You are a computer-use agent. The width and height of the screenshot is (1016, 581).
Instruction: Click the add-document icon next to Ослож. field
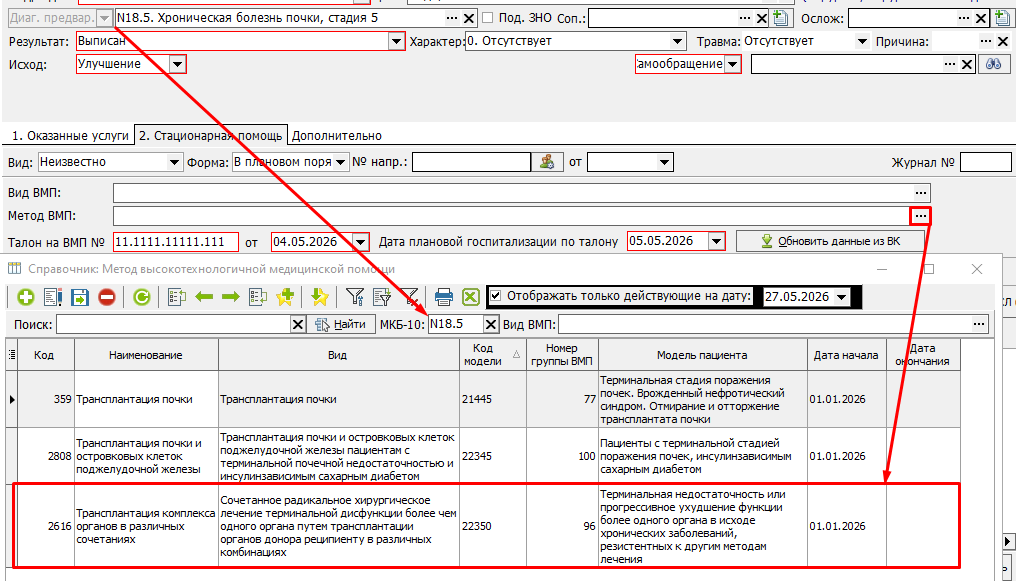click(x=1001, y=18)
